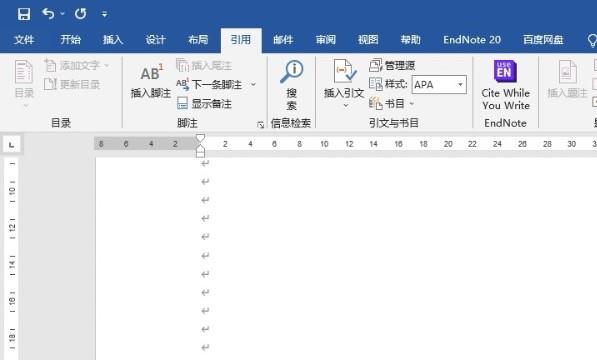
Task: Click the first paragraph mark in document
Action: coord(205,164)
